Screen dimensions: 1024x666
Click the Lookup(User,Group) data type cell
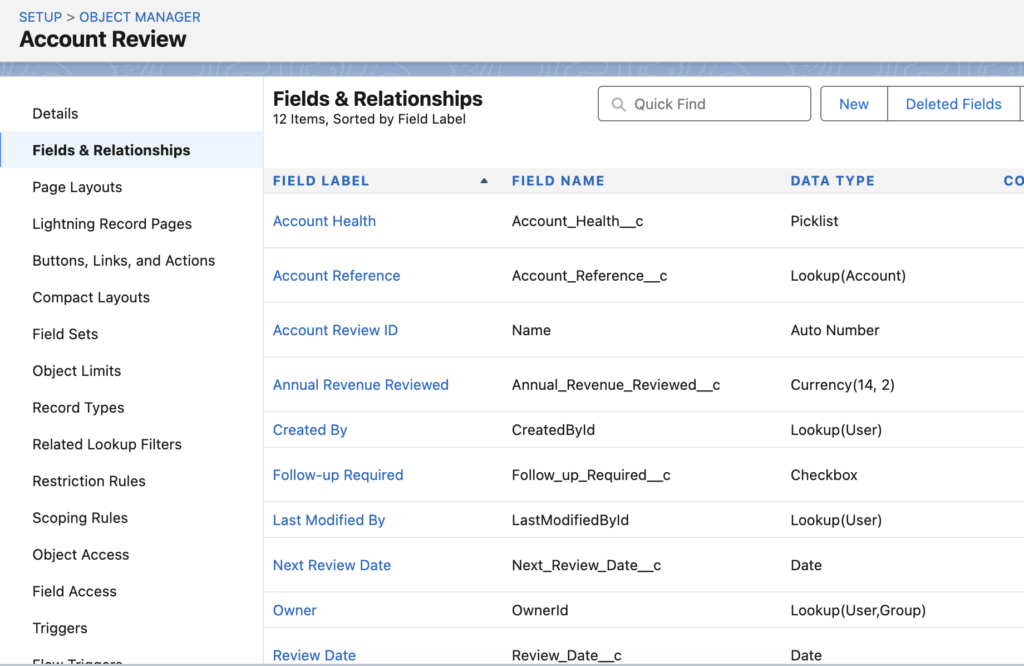pyautogui.click(x=858, y=610)
